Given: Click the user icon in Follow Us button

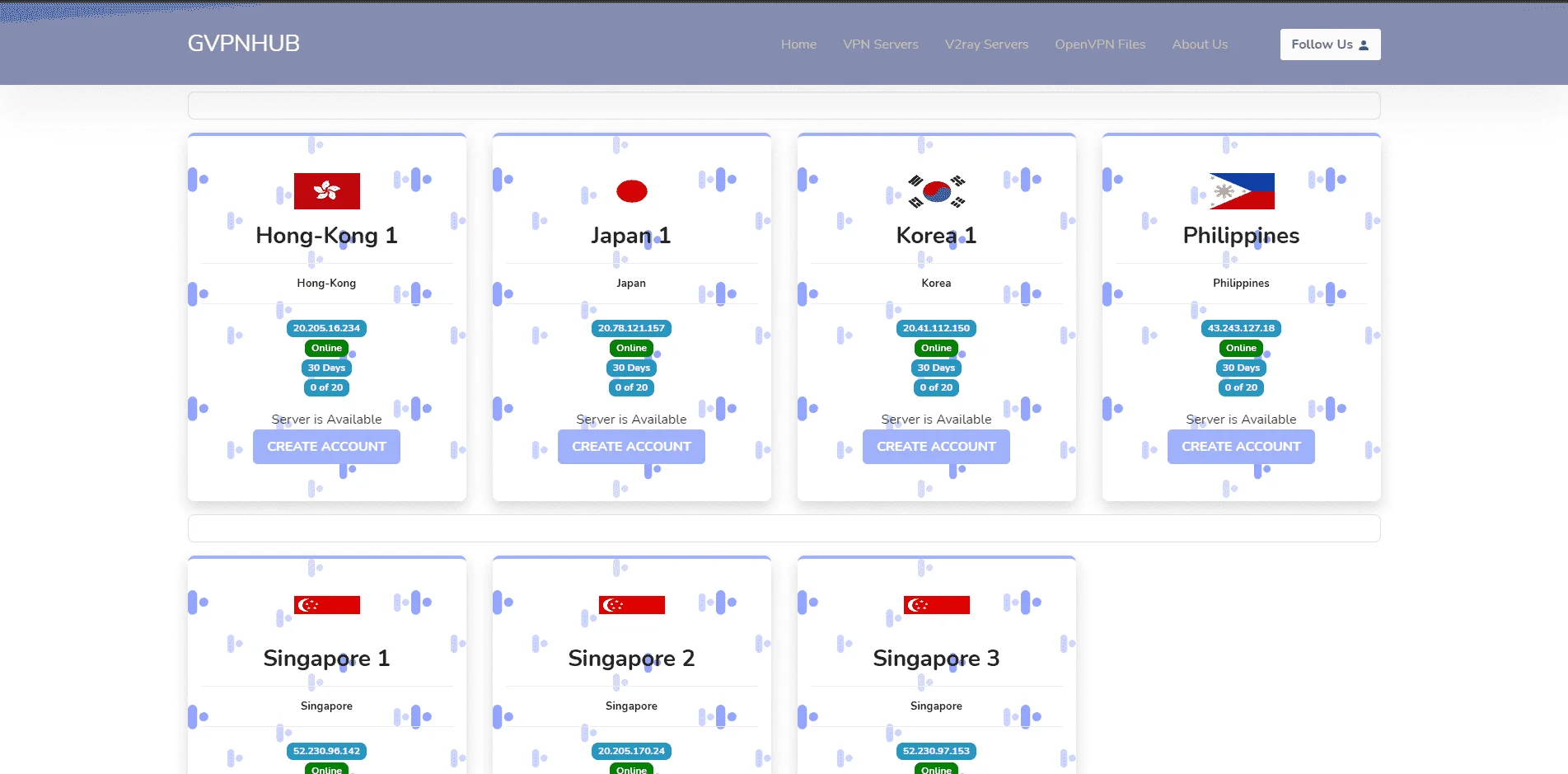Looking at the screenshot, I should point(1364,45).
